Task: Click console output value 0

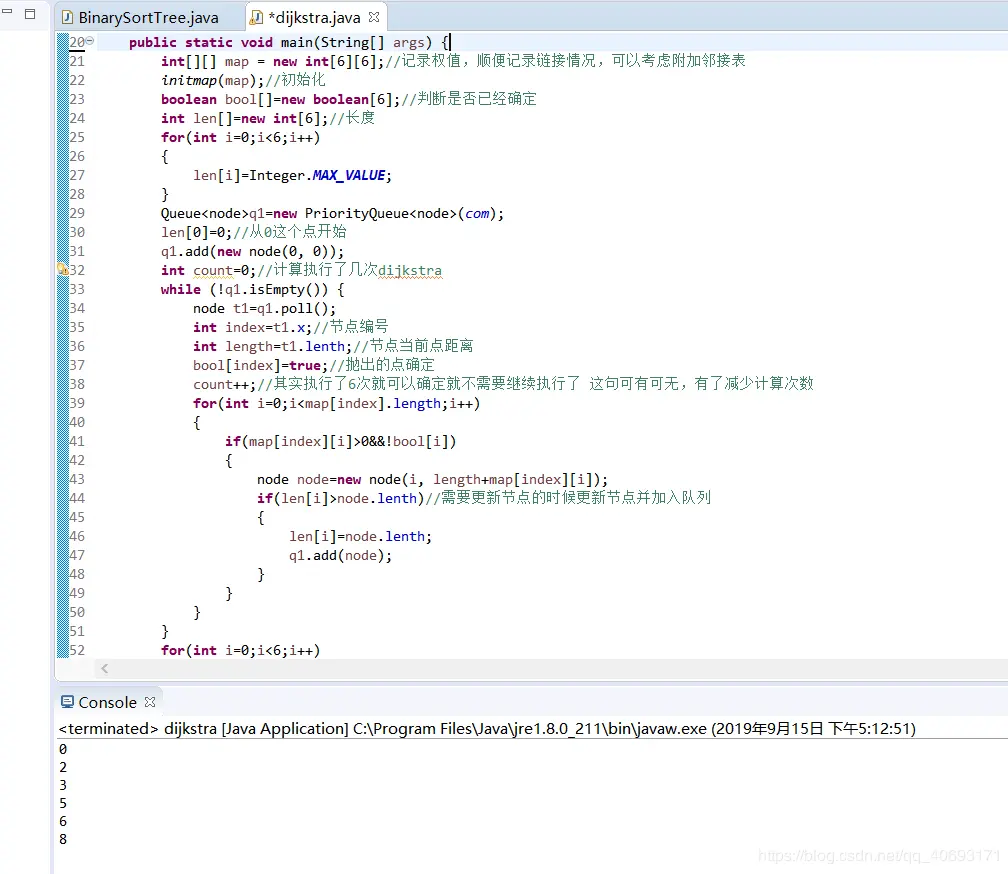Action: click(63, 749)
